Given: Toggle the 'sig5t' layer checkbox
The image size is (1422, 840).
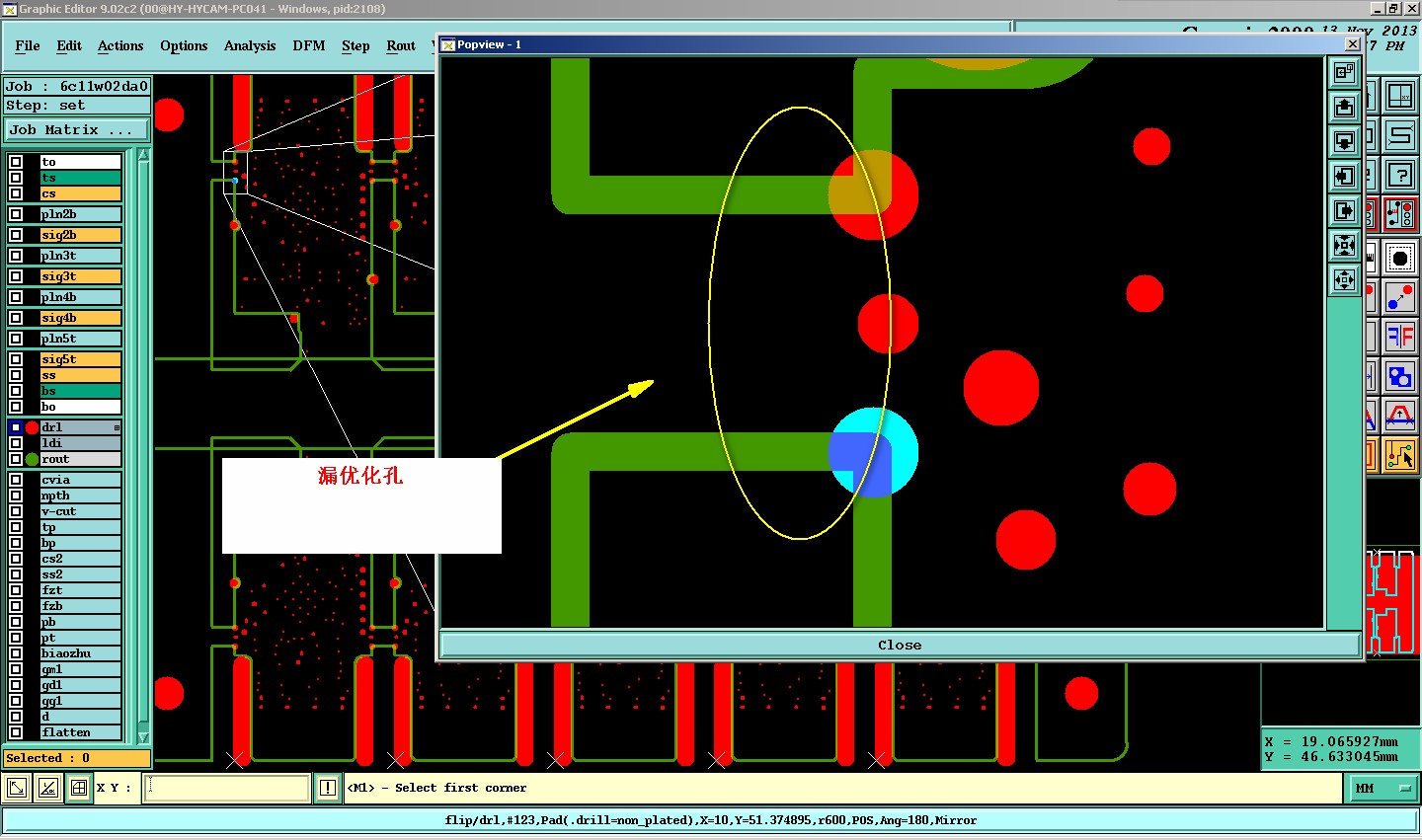Looking at the screenshot, I should [16, 359].
